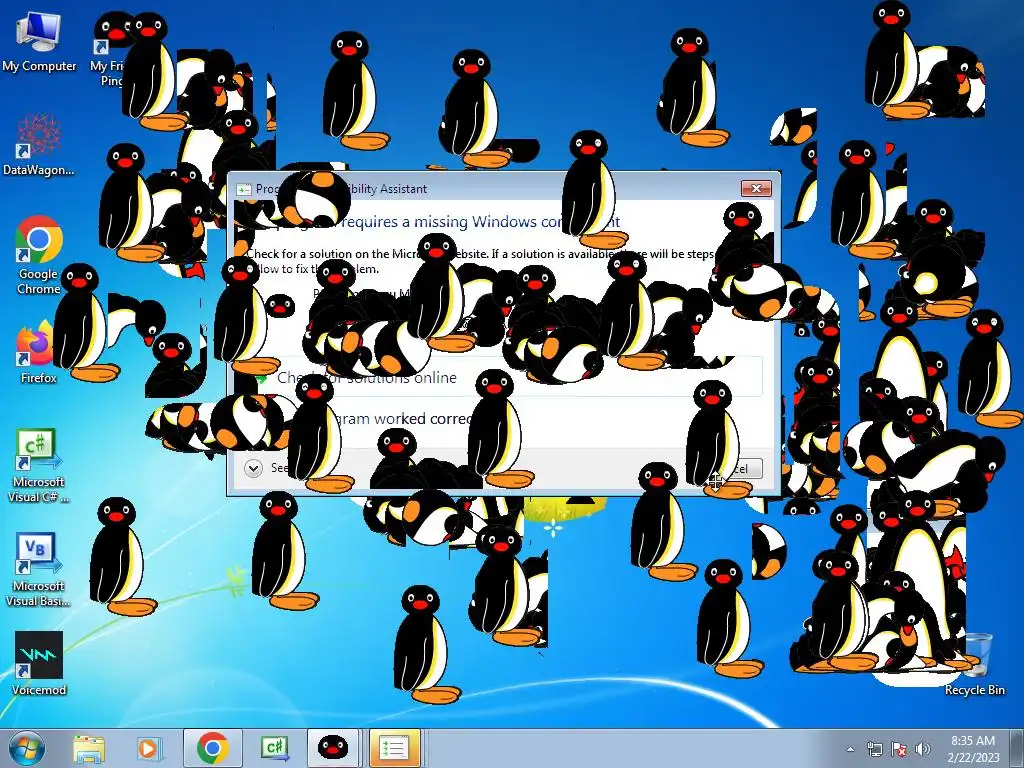Image resolution: width=1024 pixels, height=768 pixels.
Task: Launch the Voicemod desktop shortcut
Action: (x=39, y=663)
